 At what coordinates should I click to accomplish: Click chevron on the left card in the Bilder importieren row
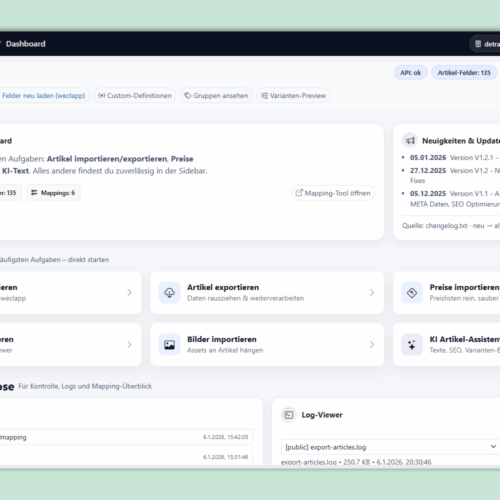click(129, 345)
